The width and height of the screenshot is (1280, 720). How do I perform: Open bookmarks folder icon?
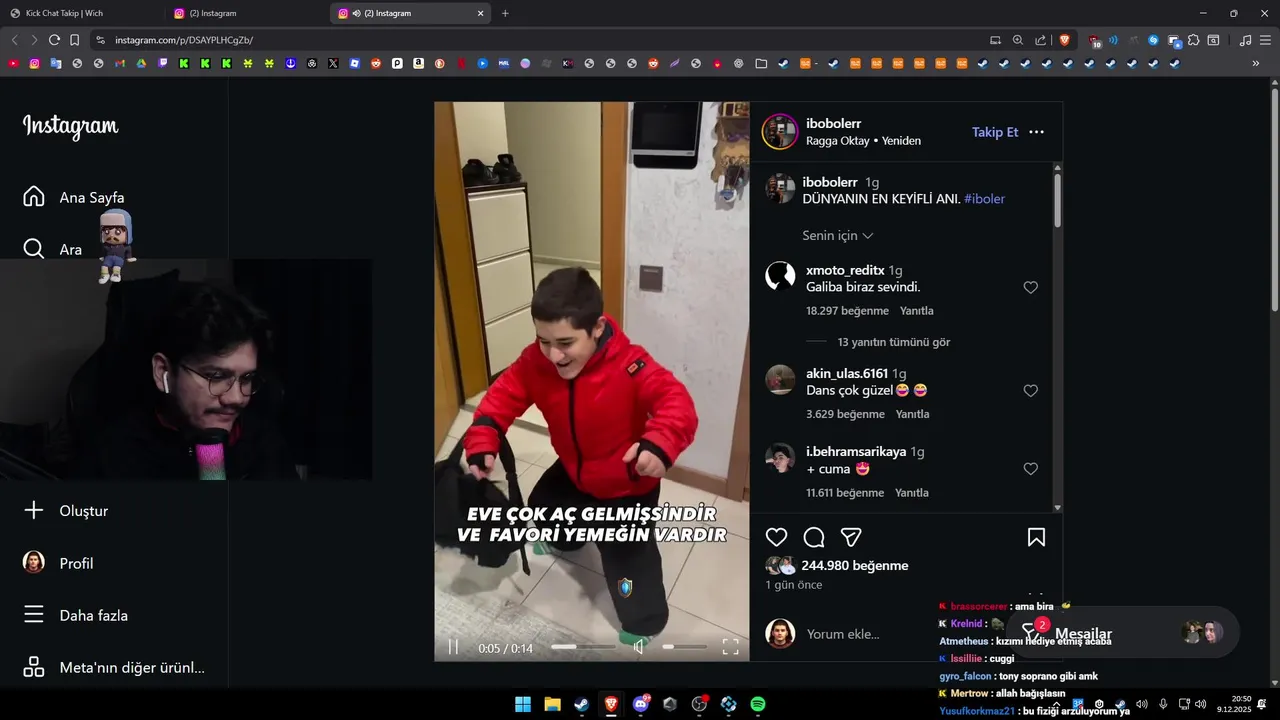click(761, 63)
